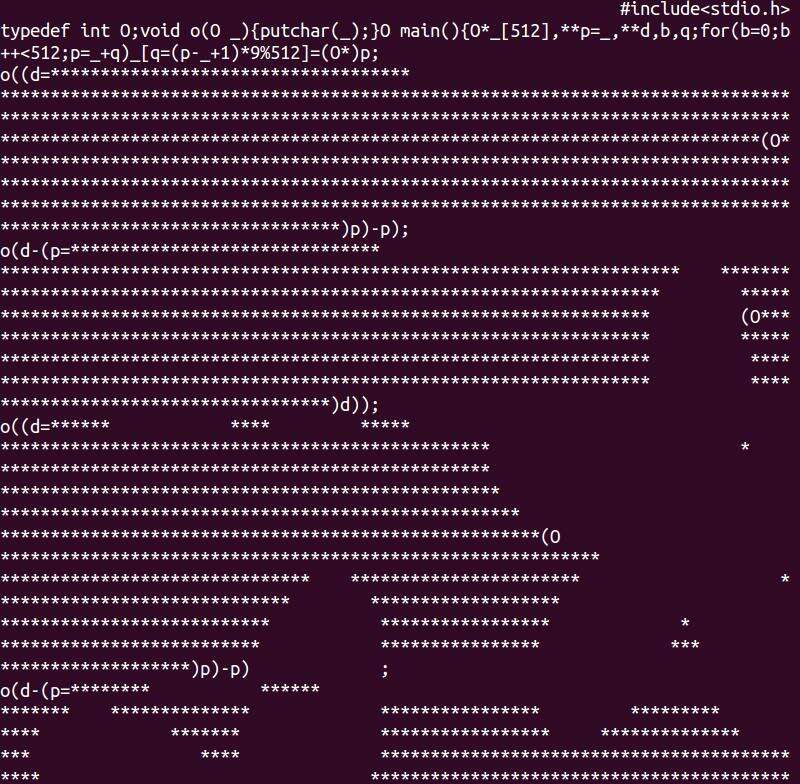Click the )d)); statement ending
This screenshot has width=800, height=784.
pyautogui.click(x=355, y=405)
